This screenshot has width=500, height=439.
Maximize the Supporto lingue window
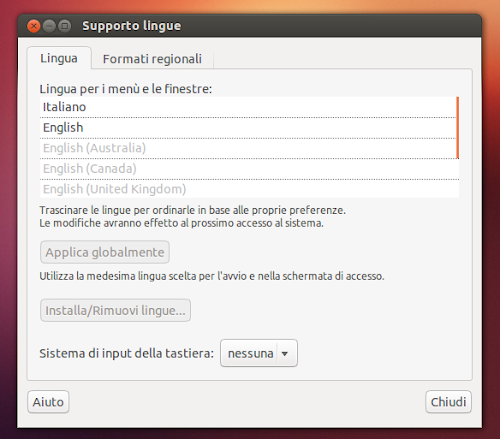[x=64, y=26]
